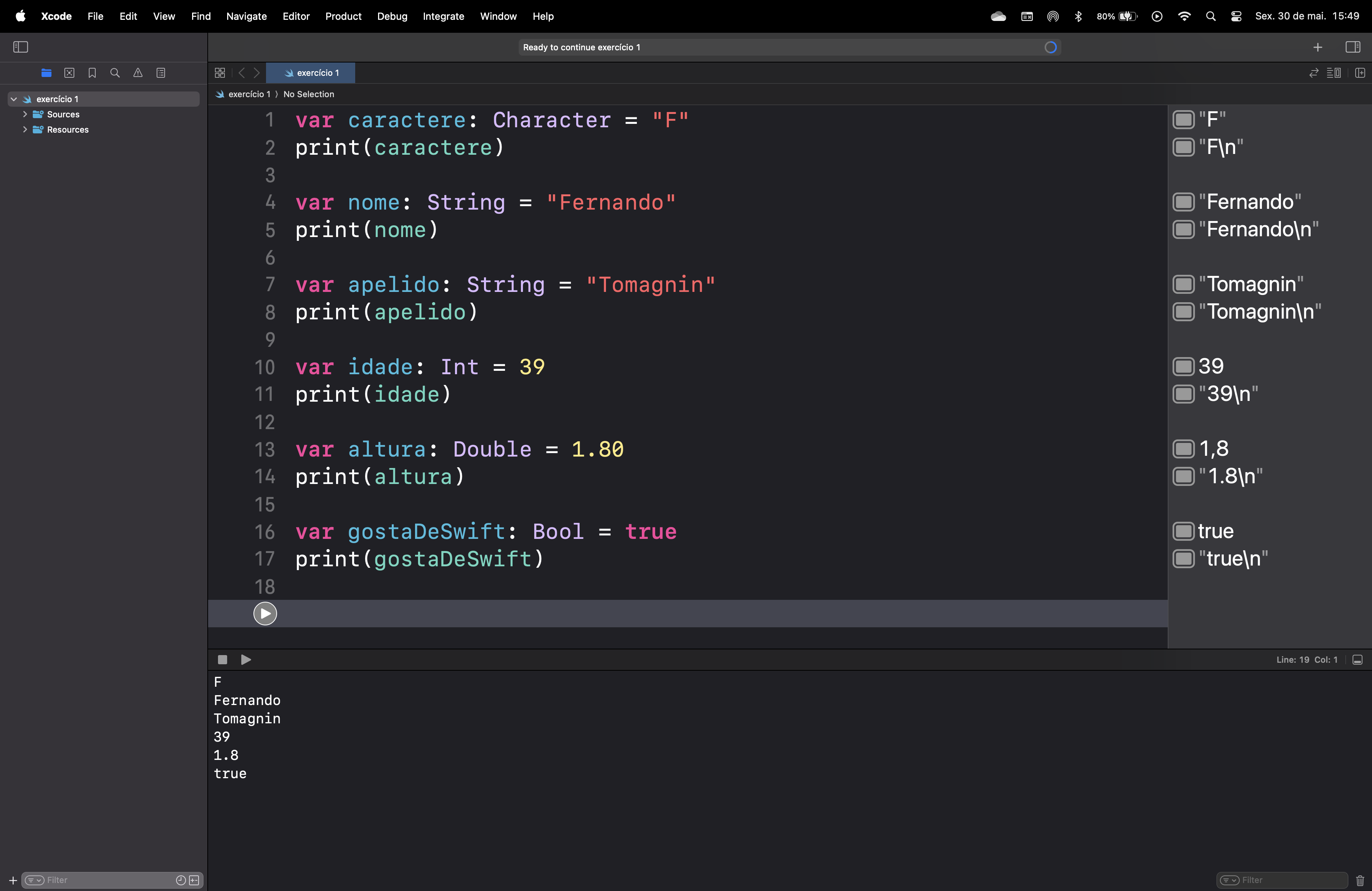Select Sources folder row

coord(104,114)
